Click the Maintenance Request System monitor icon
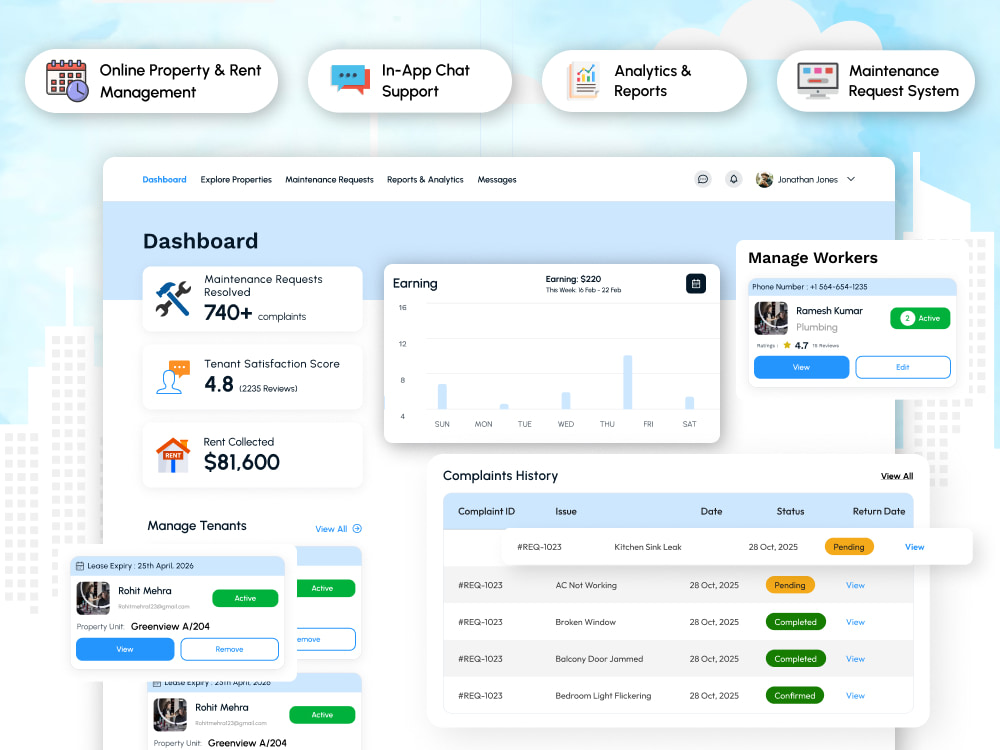1000x750 pixels. 818,80
